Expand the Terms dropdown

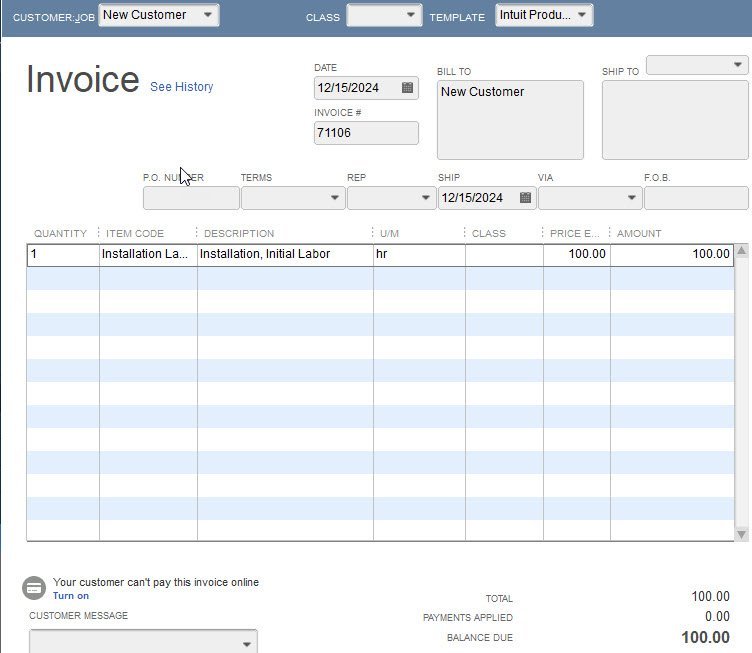coord(335,198)
